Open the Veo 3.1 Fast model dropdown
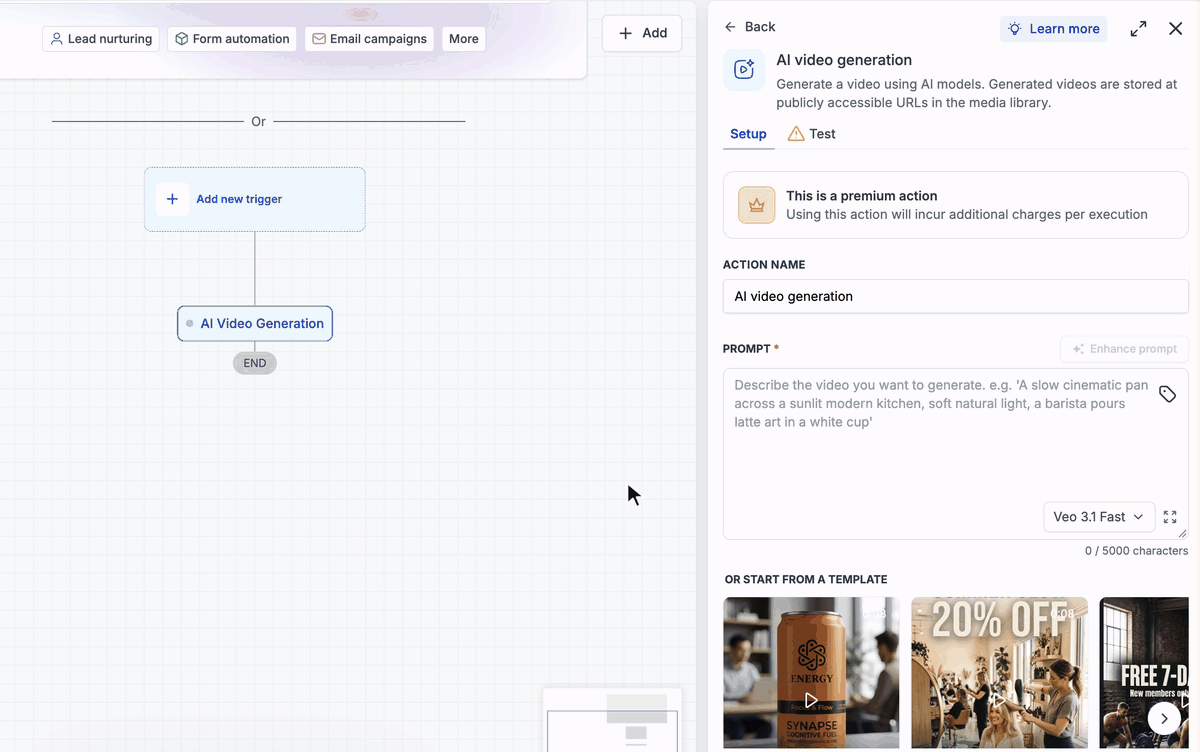This screenshot has width=1200, height=752. (x=1099, y=517)
